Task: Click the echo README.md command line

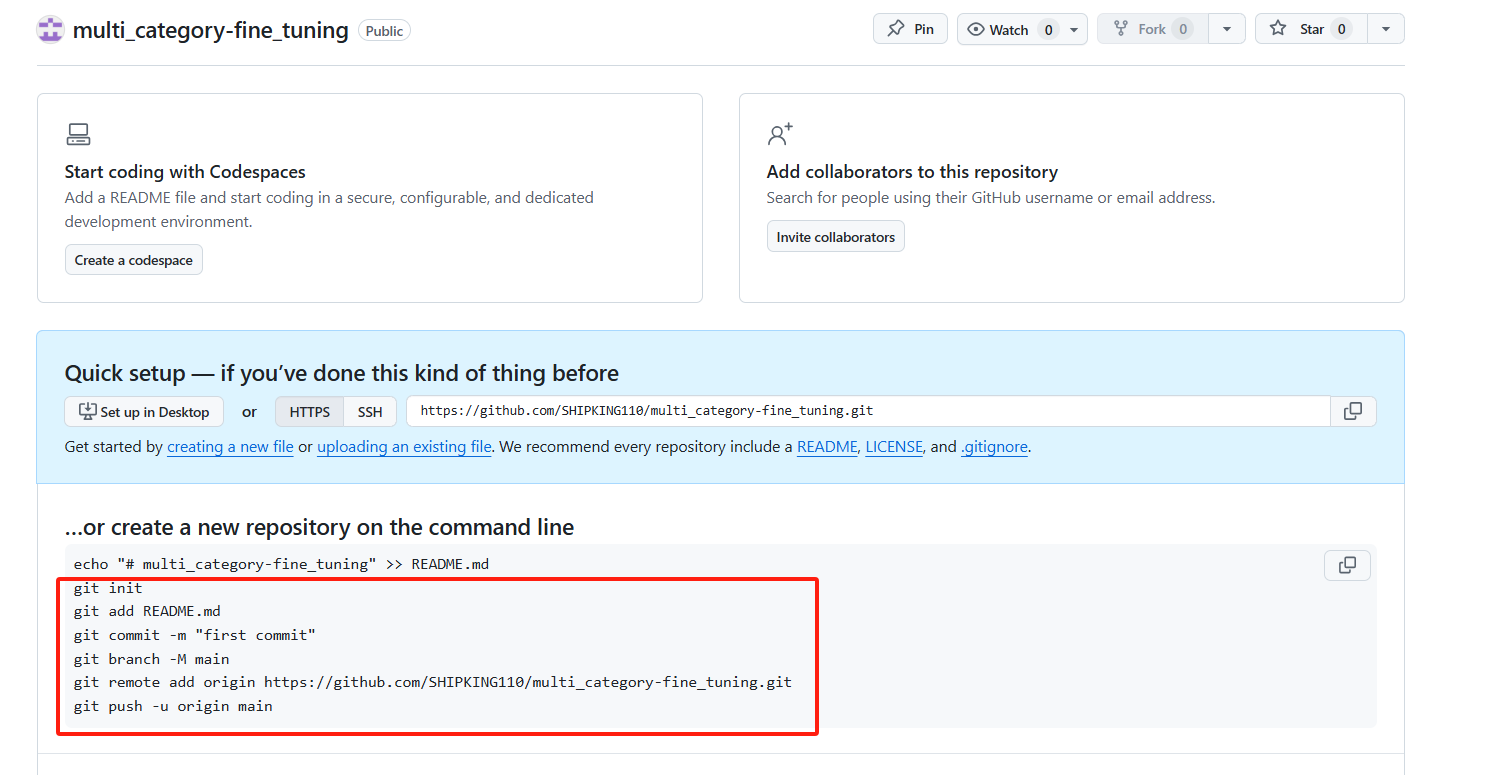Action: [x=281, y=564]
